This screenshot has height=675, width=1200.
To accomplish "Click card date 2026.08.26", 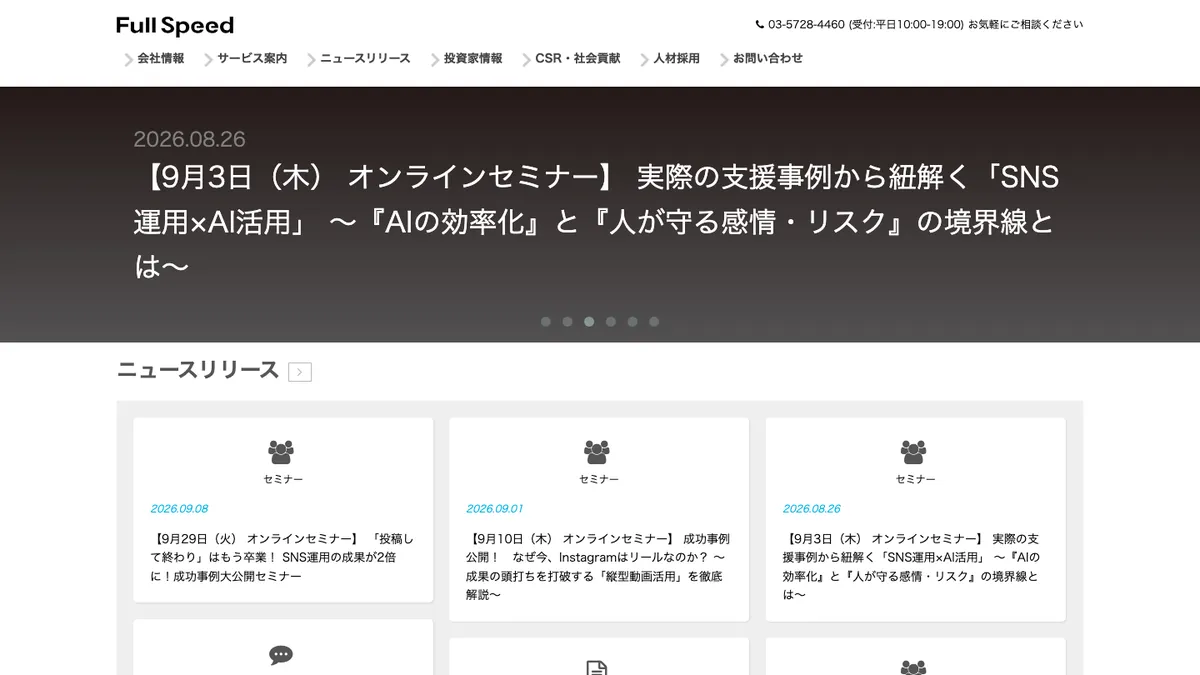I will 812,508.
